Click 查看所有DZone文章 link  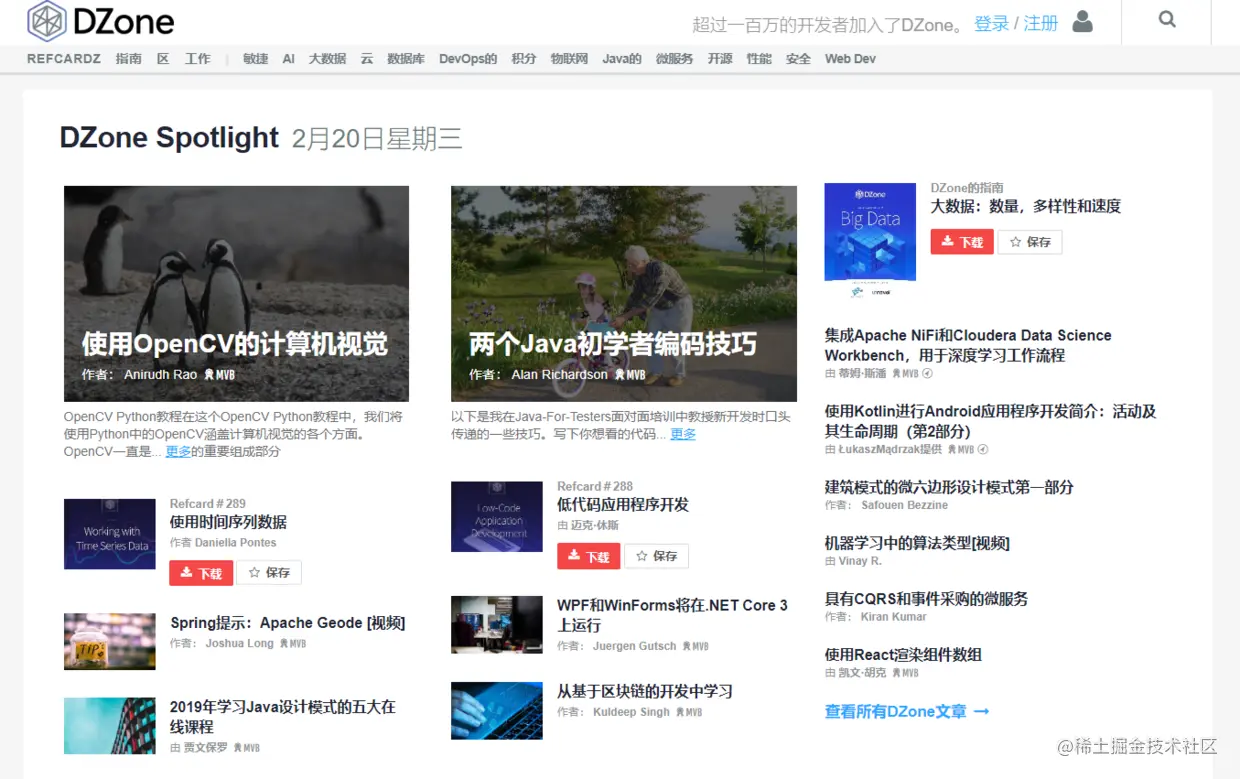pyautogui.click(x=907, y=712)
